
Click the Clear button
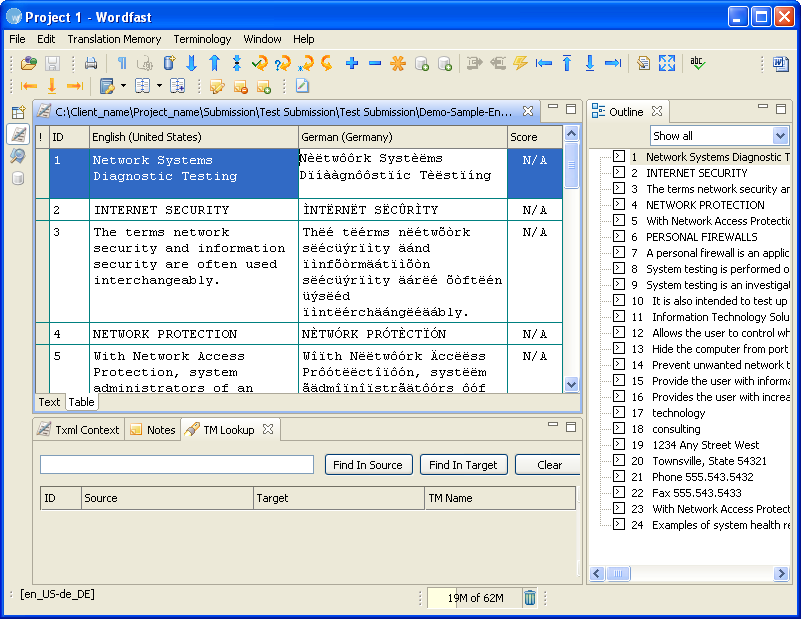click(549, 465)
